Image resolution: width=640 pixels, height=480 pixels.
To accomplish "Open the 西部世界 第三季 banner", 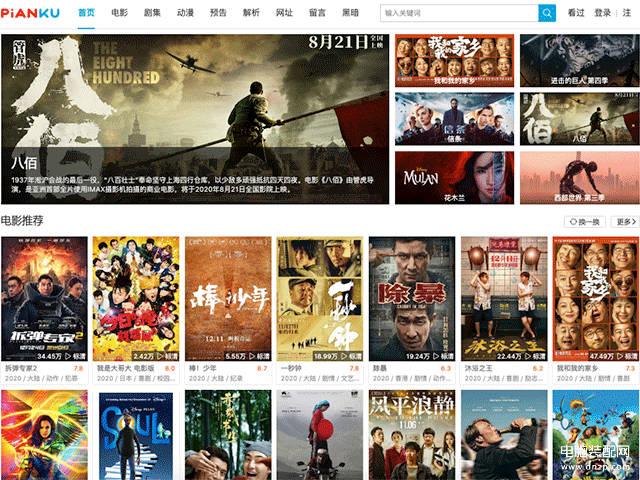I will pos(580,178).
